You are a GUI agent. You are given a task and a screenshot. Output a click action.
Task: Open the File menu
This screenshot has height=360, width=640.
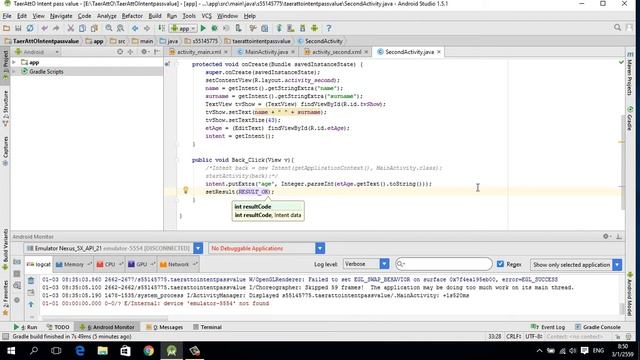pyautogui.click(x=7, y=16)
